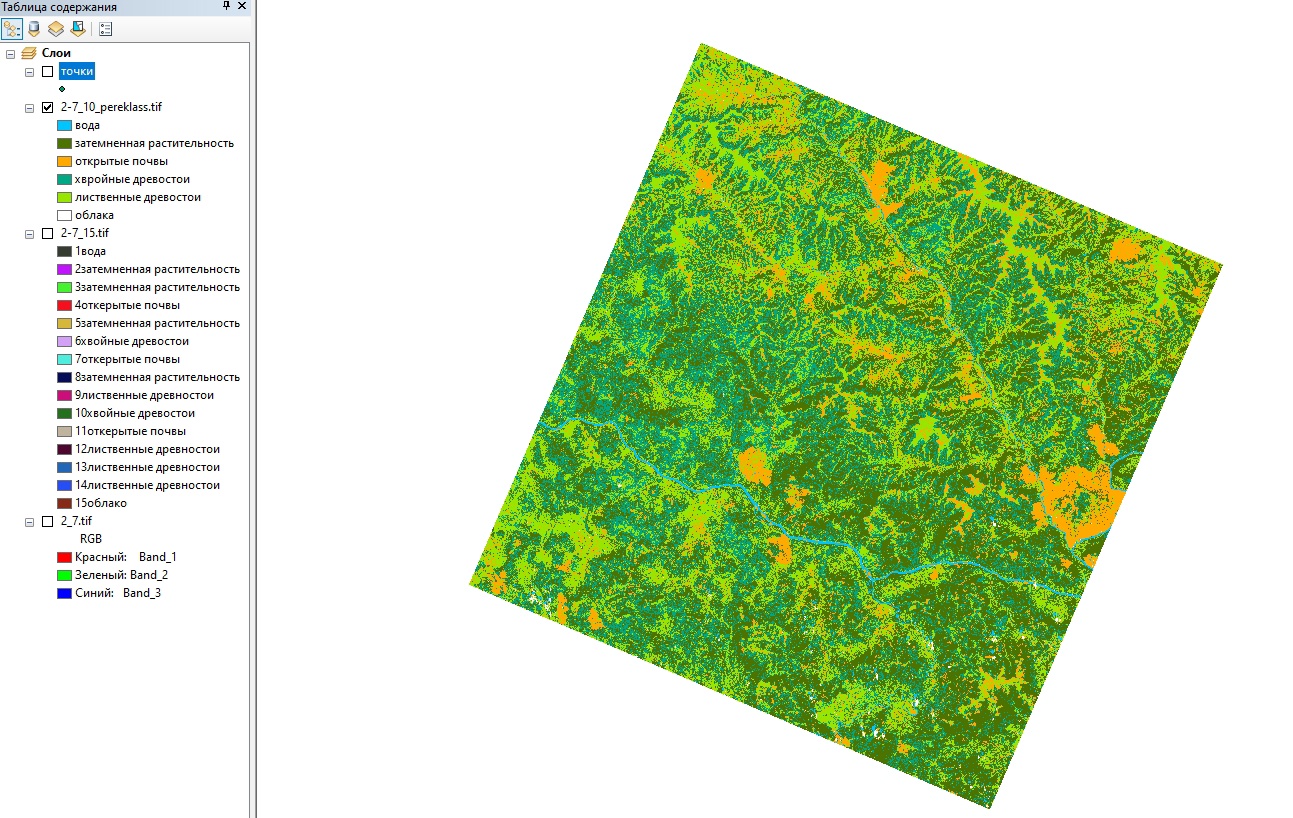Click the classified raster map image
This screenshot has width=1293, height=818.
click(x=846, y=425)
